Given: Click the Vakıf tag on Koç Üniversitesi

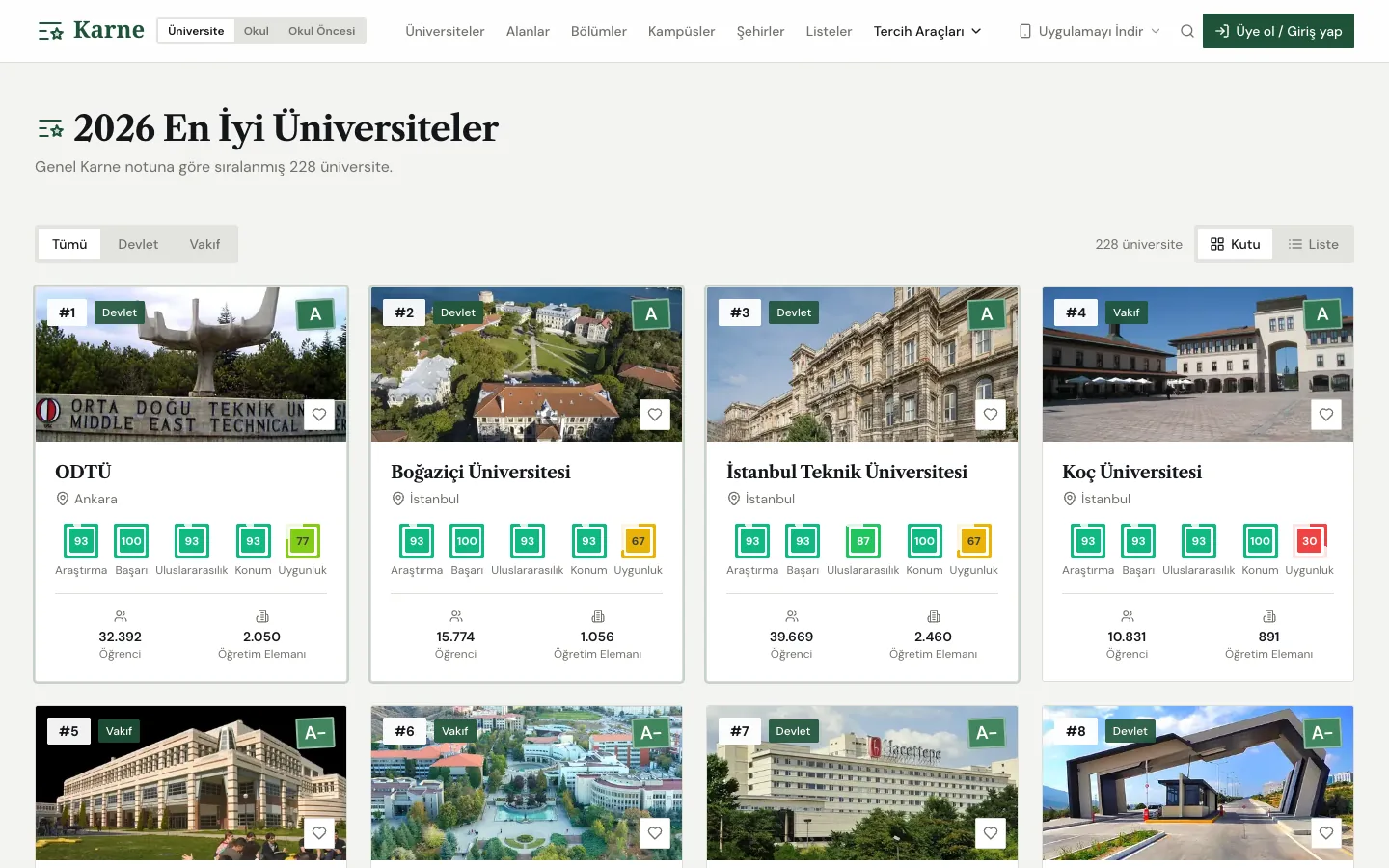Looking at the screenshot, I should (1127, 312).
